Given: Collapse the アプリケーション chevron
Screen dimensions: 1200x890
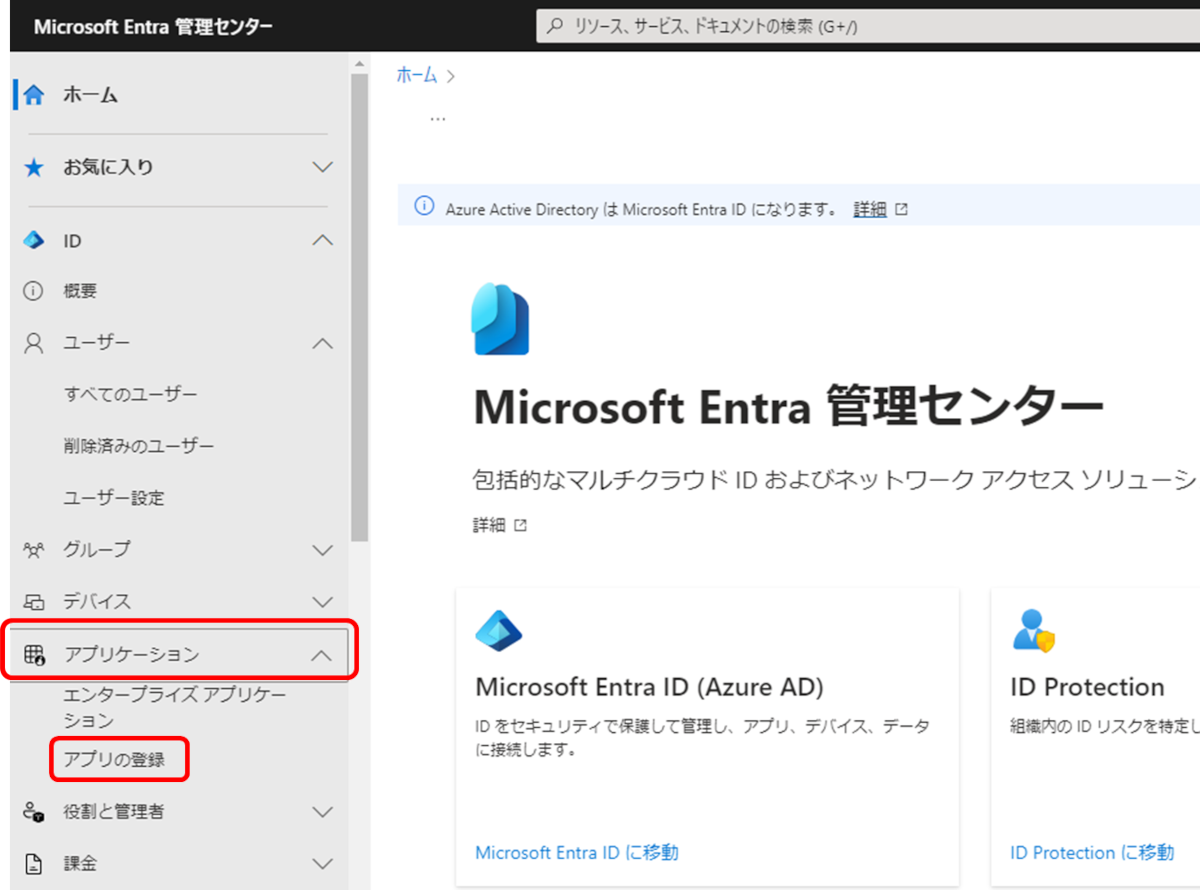Looking at the screenshot, I should [x=322, y=655].
